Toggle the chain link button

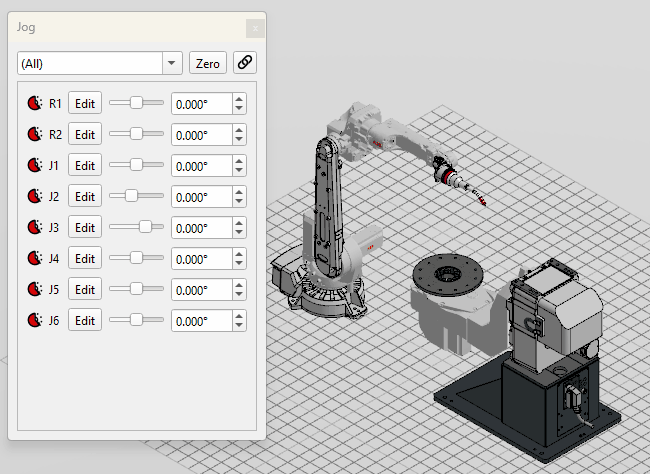pos(245,63)
